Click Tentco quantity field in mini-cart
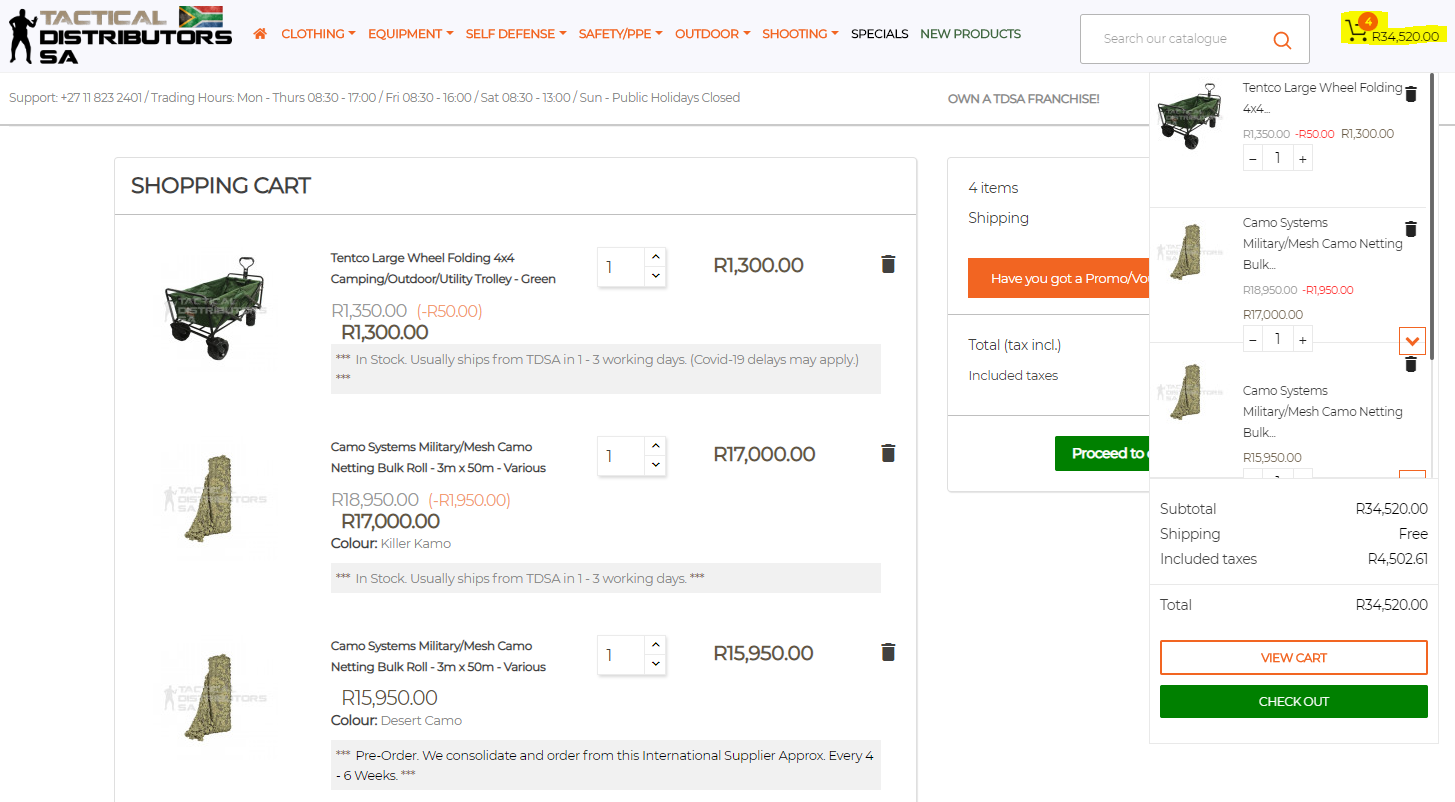This screenshot has width=1455, height=802. tap(1278, 158)
